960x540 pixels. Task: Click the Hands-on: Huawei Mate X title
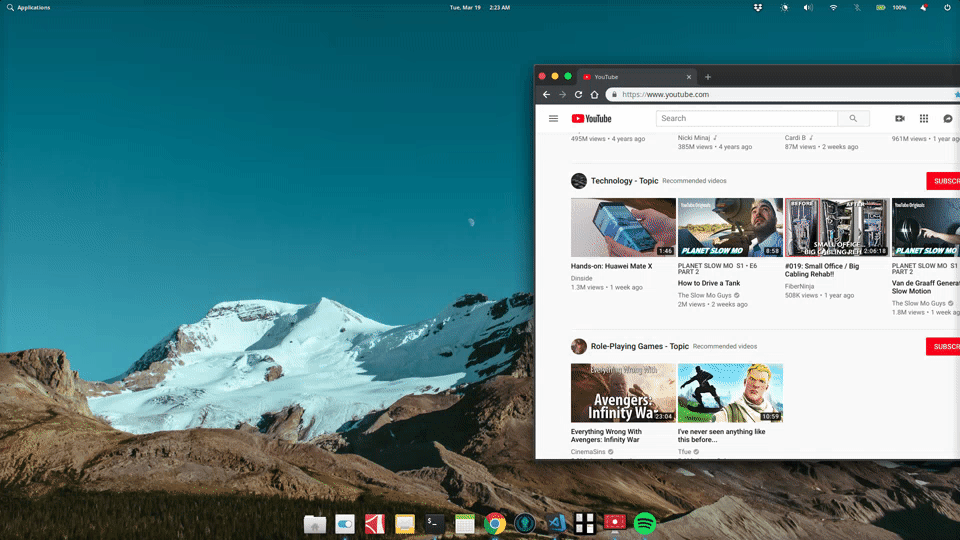coord(612,266)
